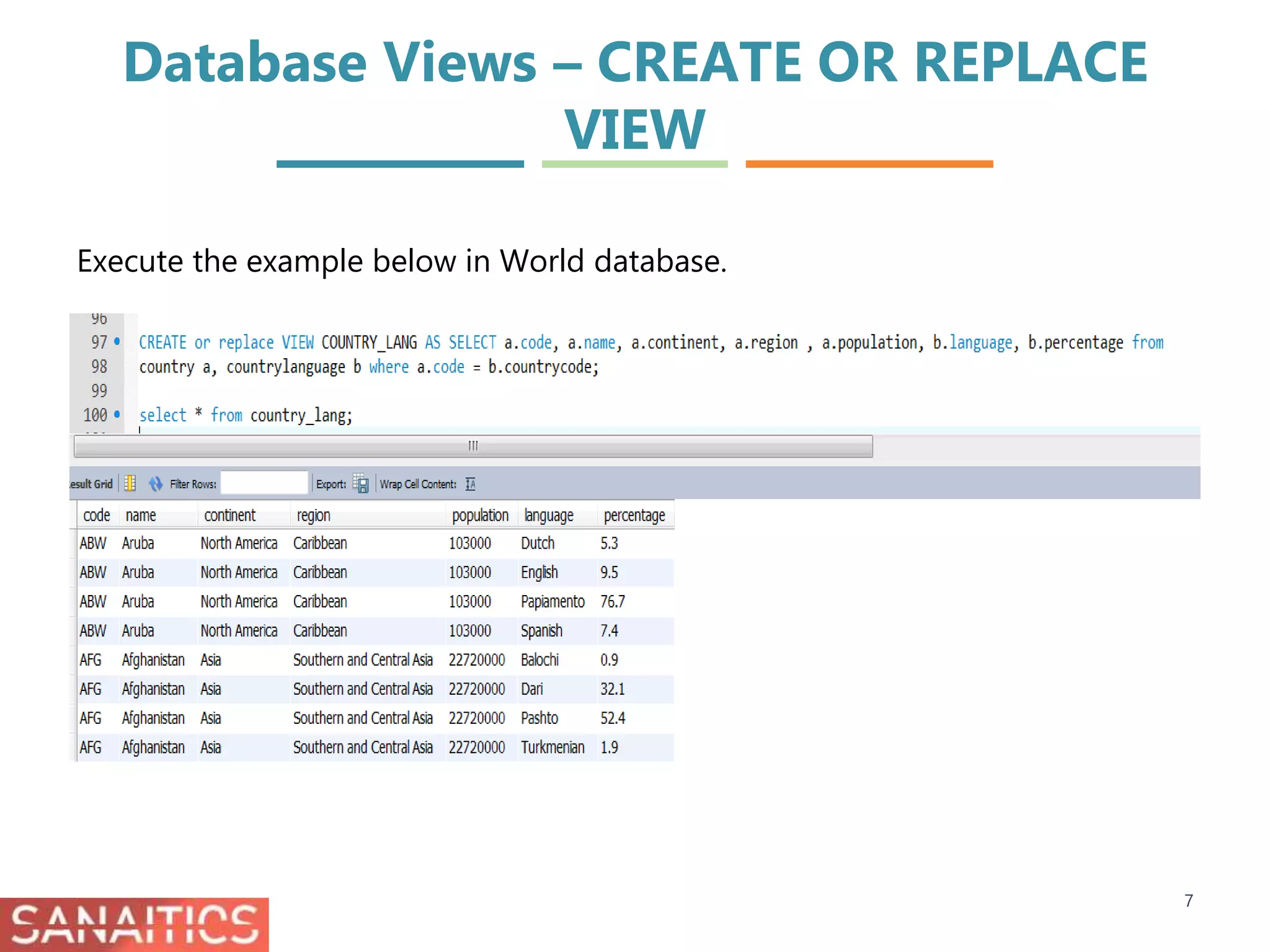Click the horizontal editor scrollbar

point(473,446)
